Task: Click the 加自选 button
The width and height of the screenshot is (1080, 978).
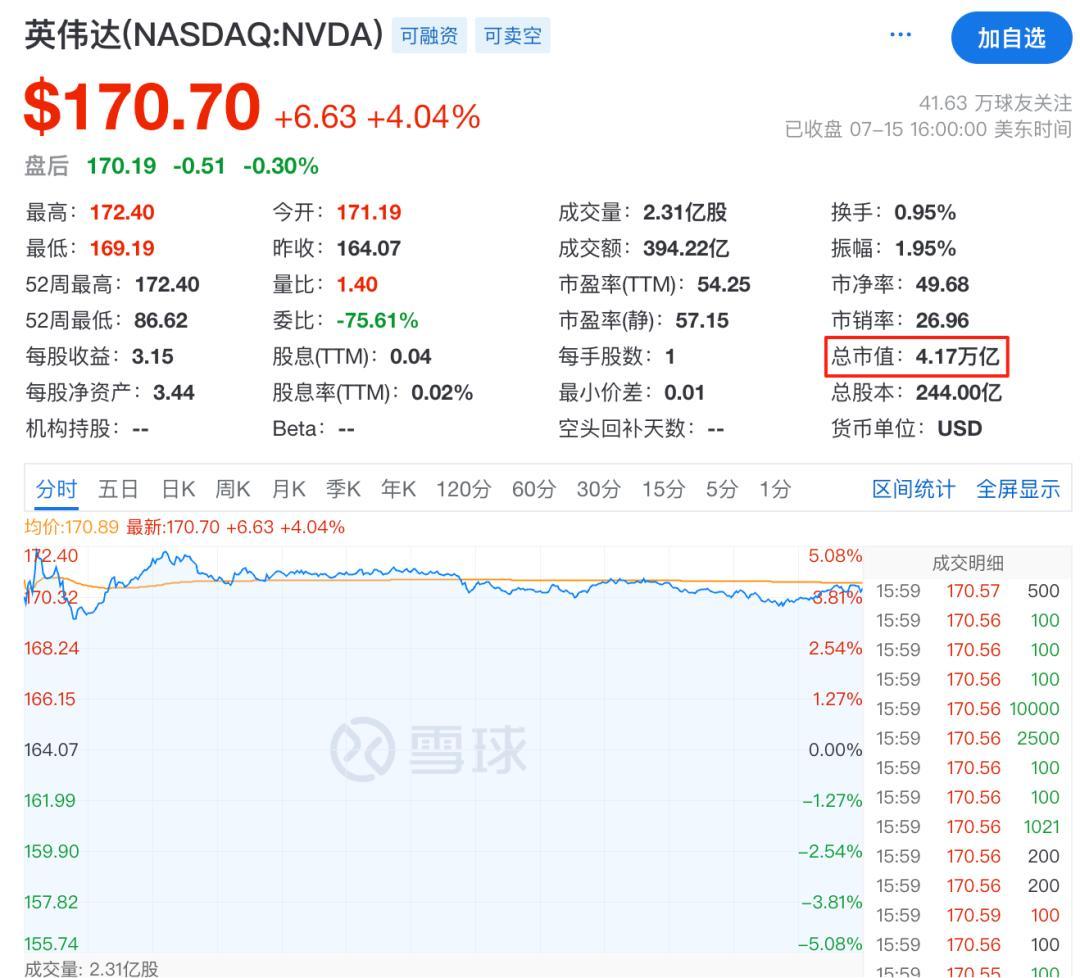Action: pyautogui.click(x=1011, y=38)
